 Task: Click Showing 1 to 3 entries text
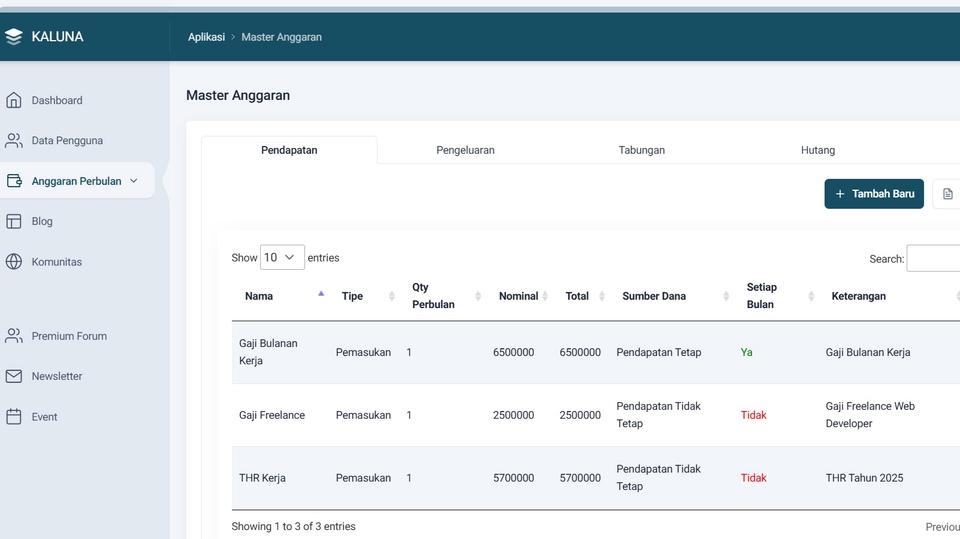click(293, 526)
